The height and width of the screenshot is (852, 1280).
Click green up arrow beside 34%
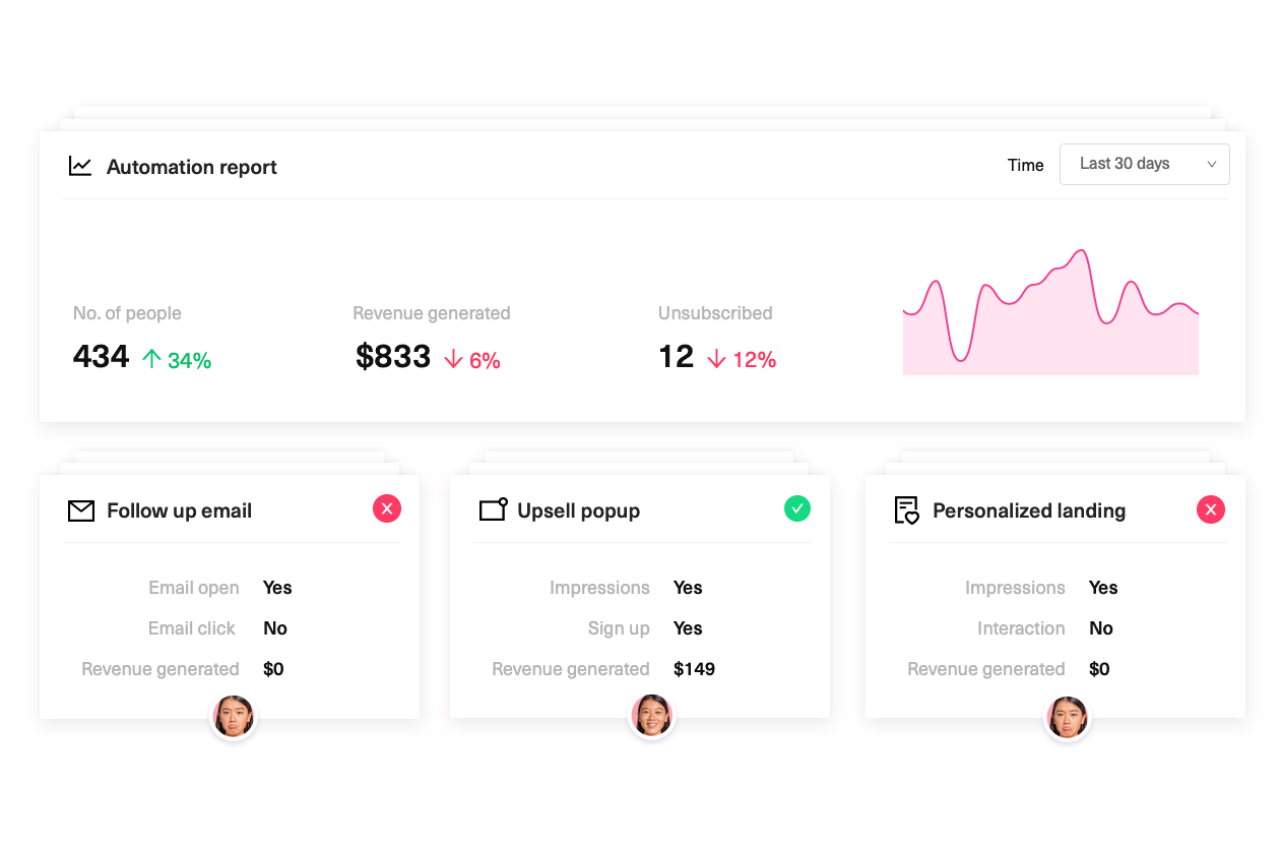point(152,359)
